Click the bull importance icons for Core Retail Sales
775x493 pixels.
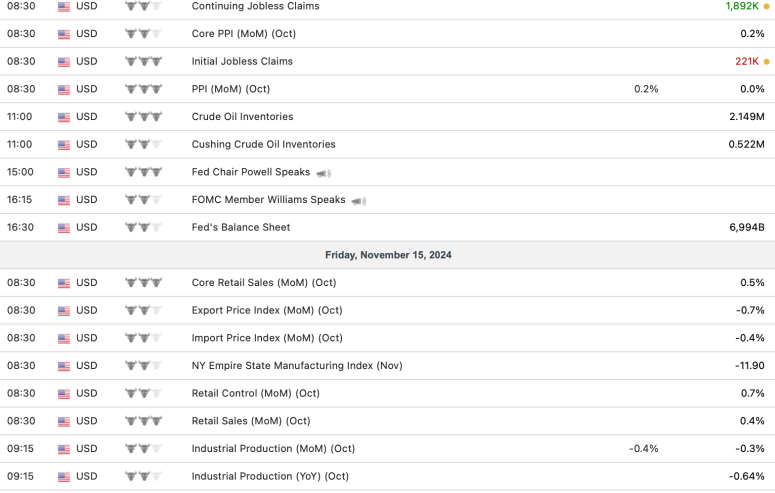[143, 283]
